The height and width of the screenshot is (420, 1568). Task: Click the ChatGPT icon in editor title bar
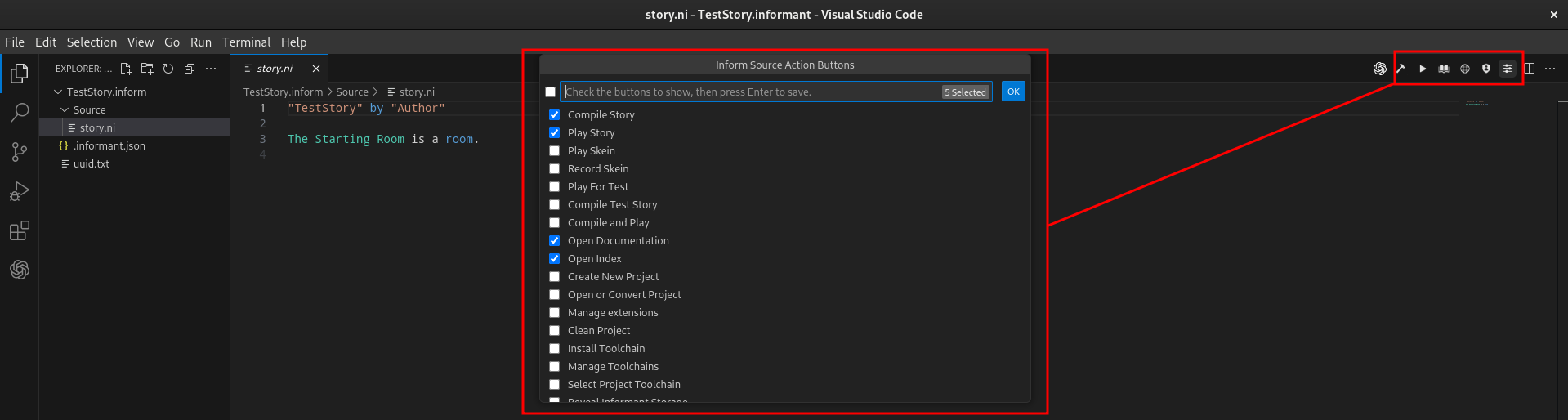[1380, 69]
